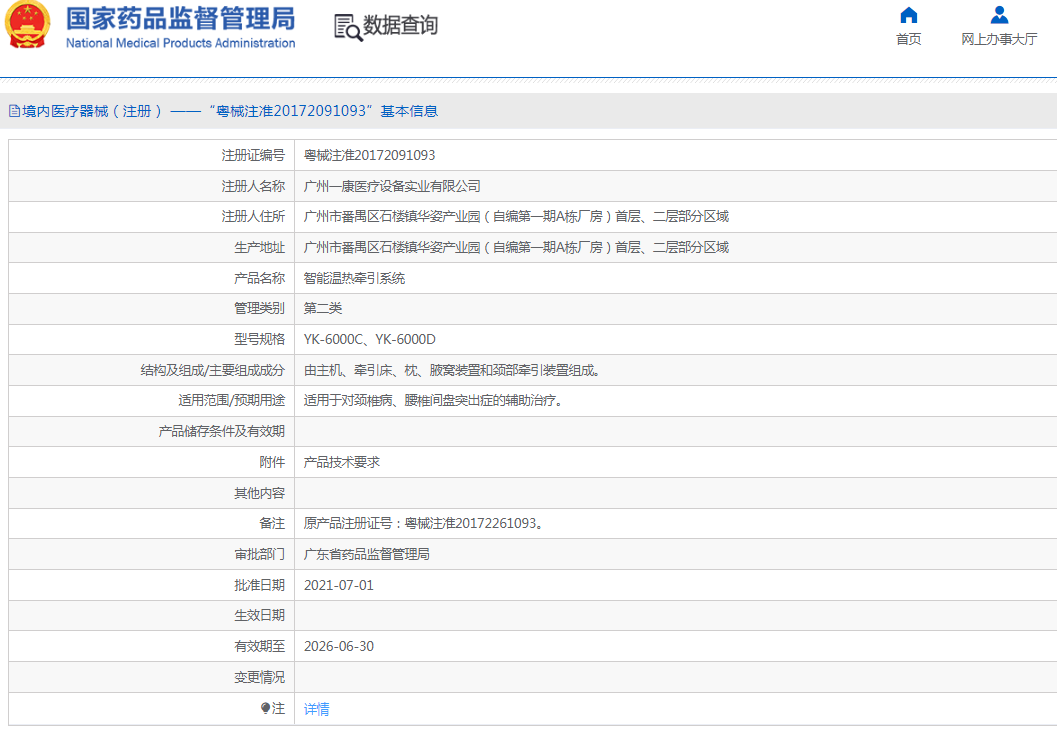This screenshot has height=735, width=1057.
Task: Click the 数据查询 heading text
Action: click(x=400, y=26)
